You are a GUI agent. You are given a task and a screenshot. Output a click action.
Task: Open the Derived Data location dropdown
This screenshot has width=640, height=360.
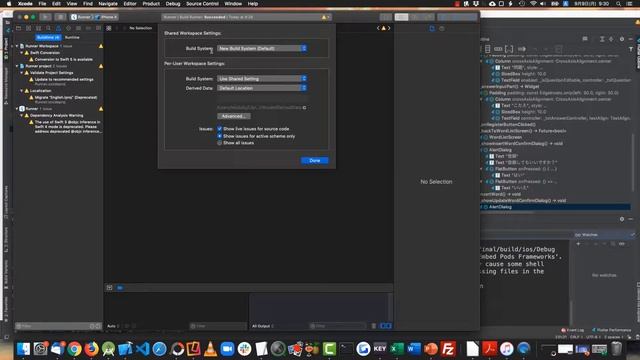262,88
